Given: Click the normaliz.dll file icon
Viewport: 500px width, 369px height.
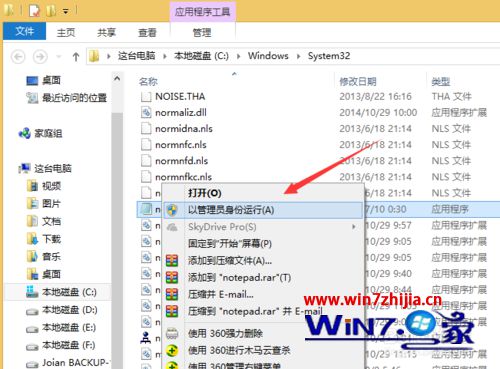Looking at the screenshot, I should pyautogui.click(x=146, y=113).
